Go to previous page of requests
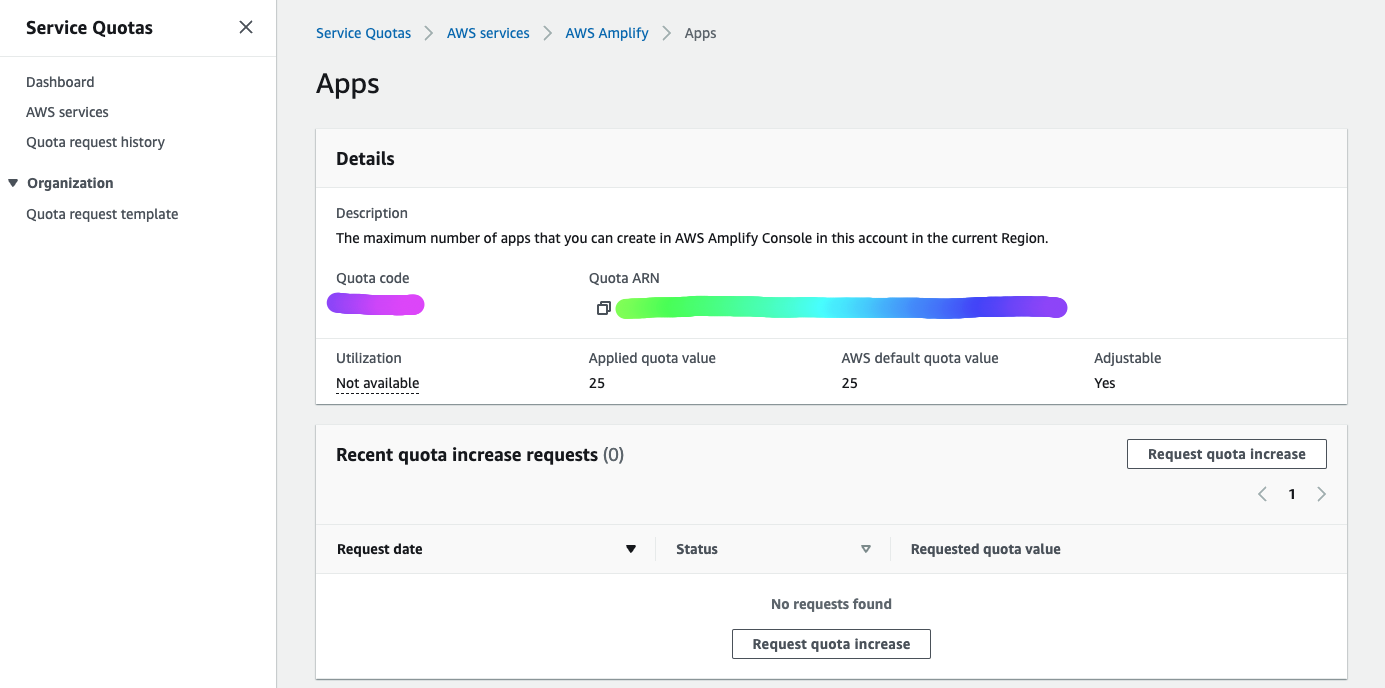The image size is (1385, 688). 1262,494
